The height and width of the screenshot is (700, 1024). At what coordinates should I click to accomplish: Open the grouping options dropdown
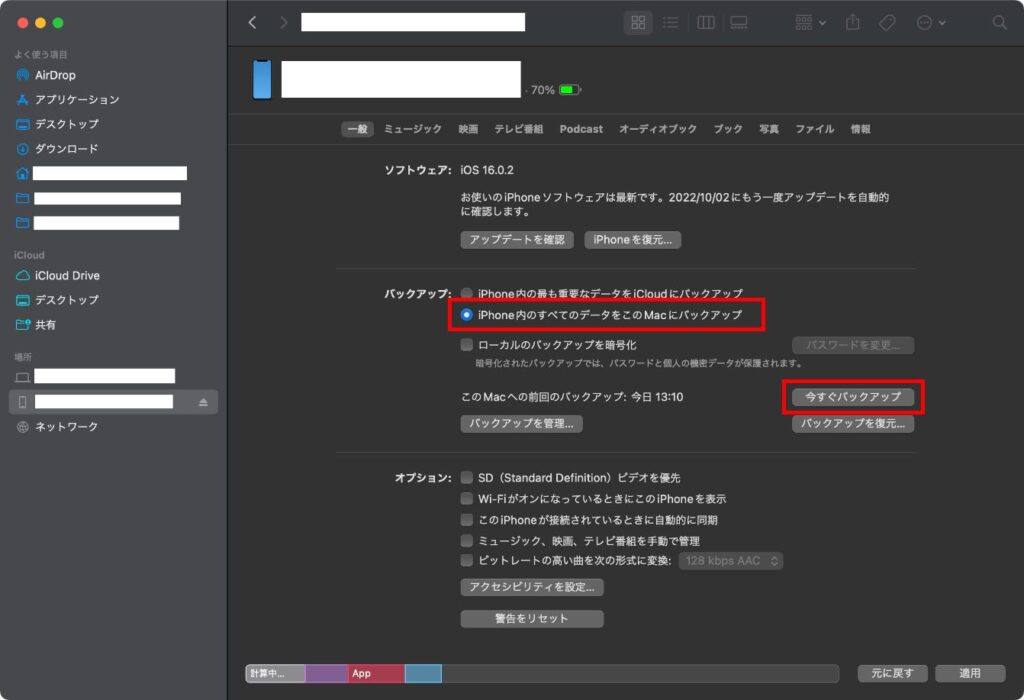coord(810,22)
